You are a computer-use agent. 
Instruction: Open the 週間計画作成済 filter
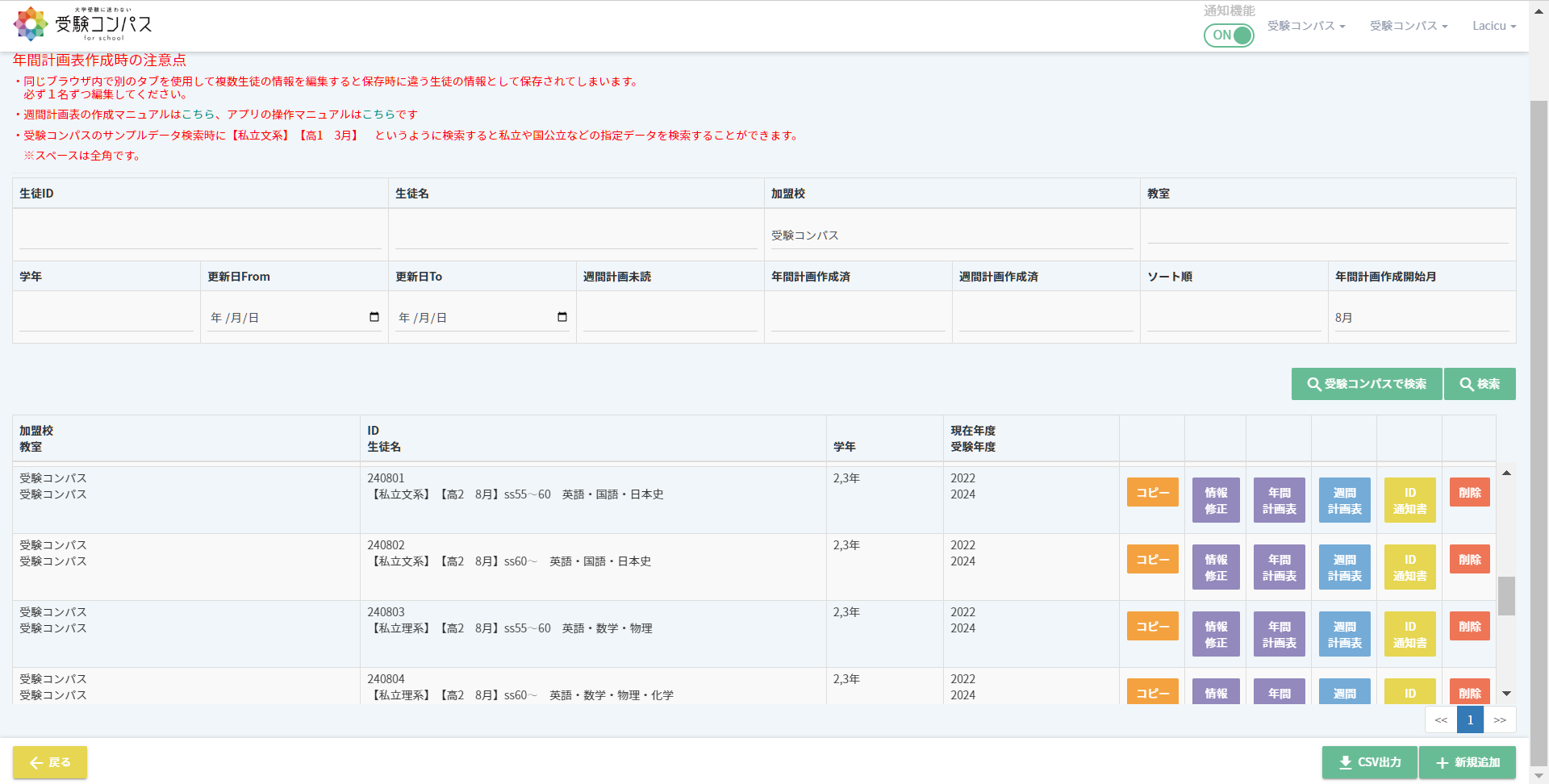[x=1046, y=317]
